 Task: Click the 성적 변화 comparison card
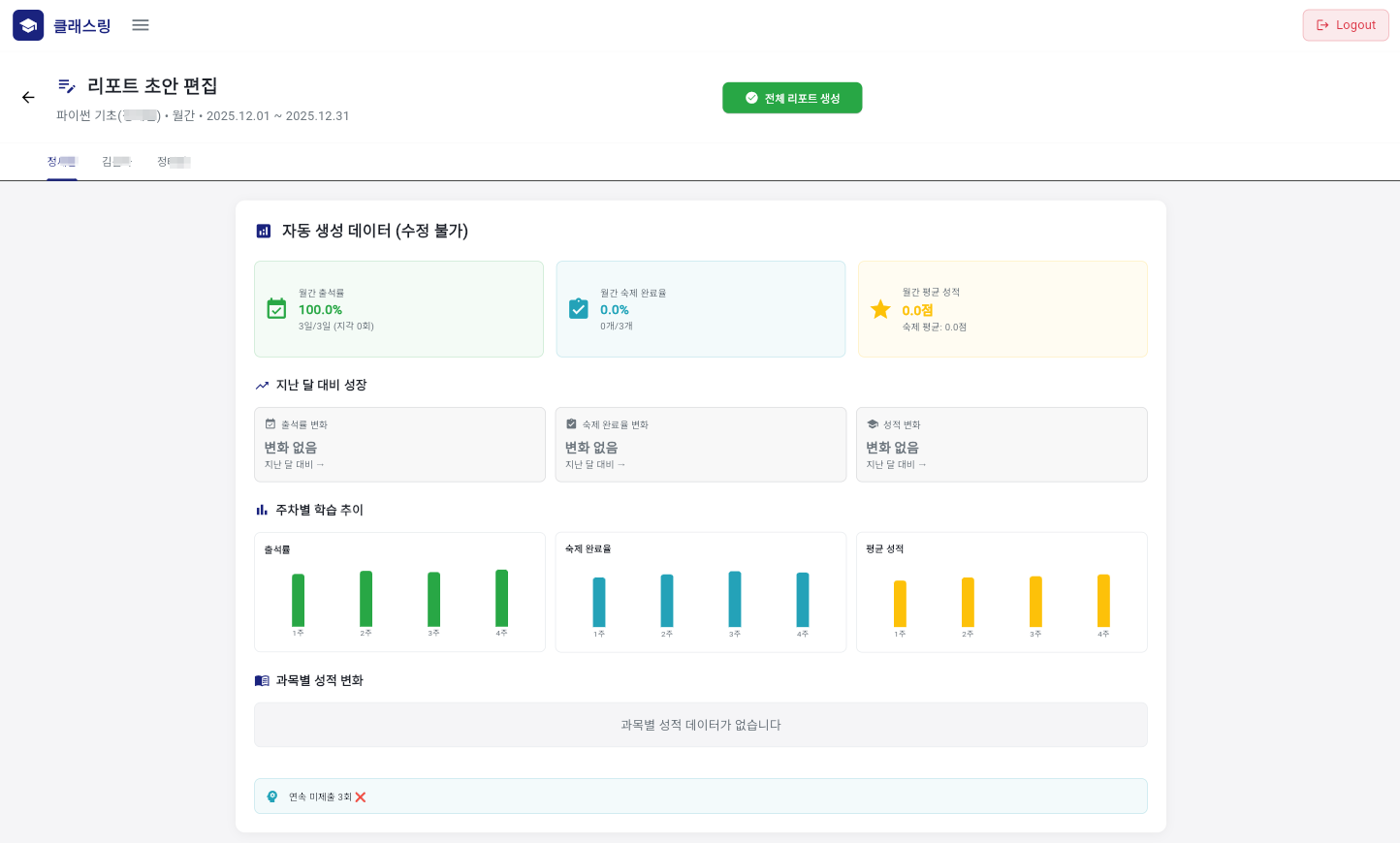click(x=1002, y=445)
